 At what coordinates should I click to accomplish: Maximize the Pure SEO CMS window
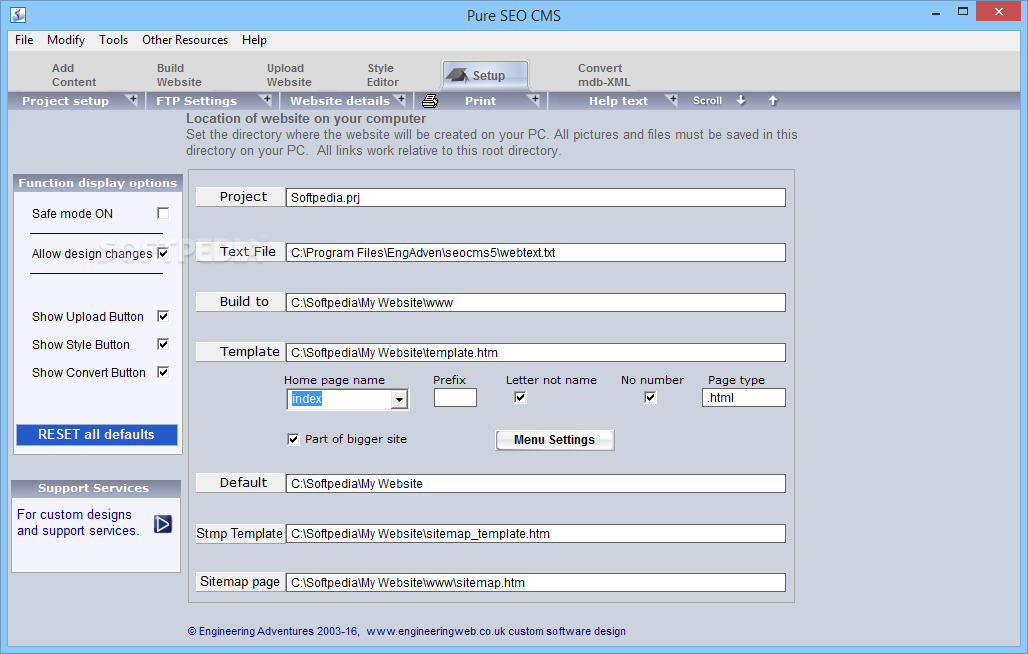click(962, 11)
